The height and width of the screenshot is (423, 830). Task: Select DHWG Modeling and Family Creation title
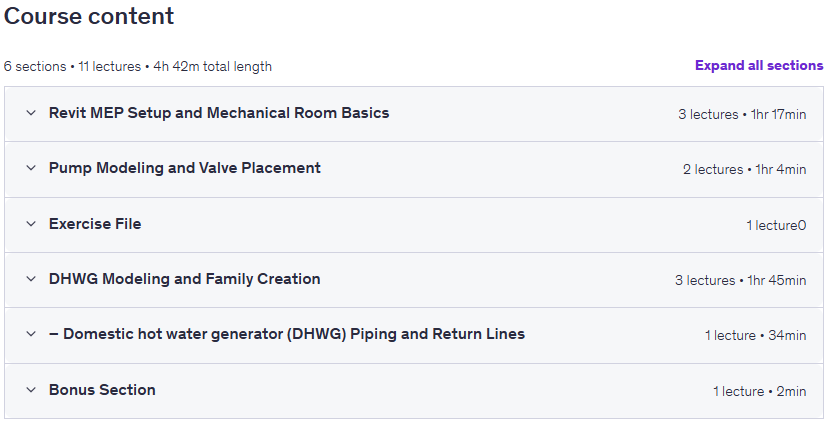185,278
